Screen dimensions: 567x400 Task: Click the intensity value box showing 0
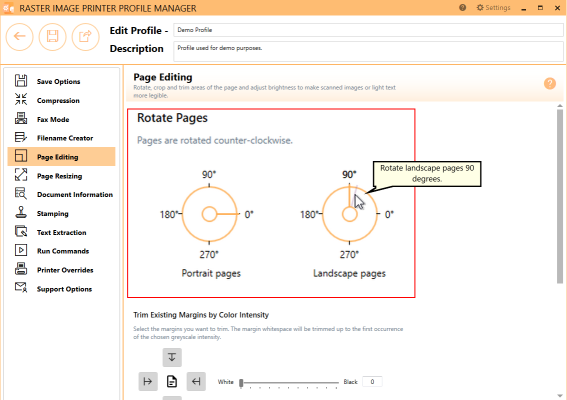coord(372,382)
